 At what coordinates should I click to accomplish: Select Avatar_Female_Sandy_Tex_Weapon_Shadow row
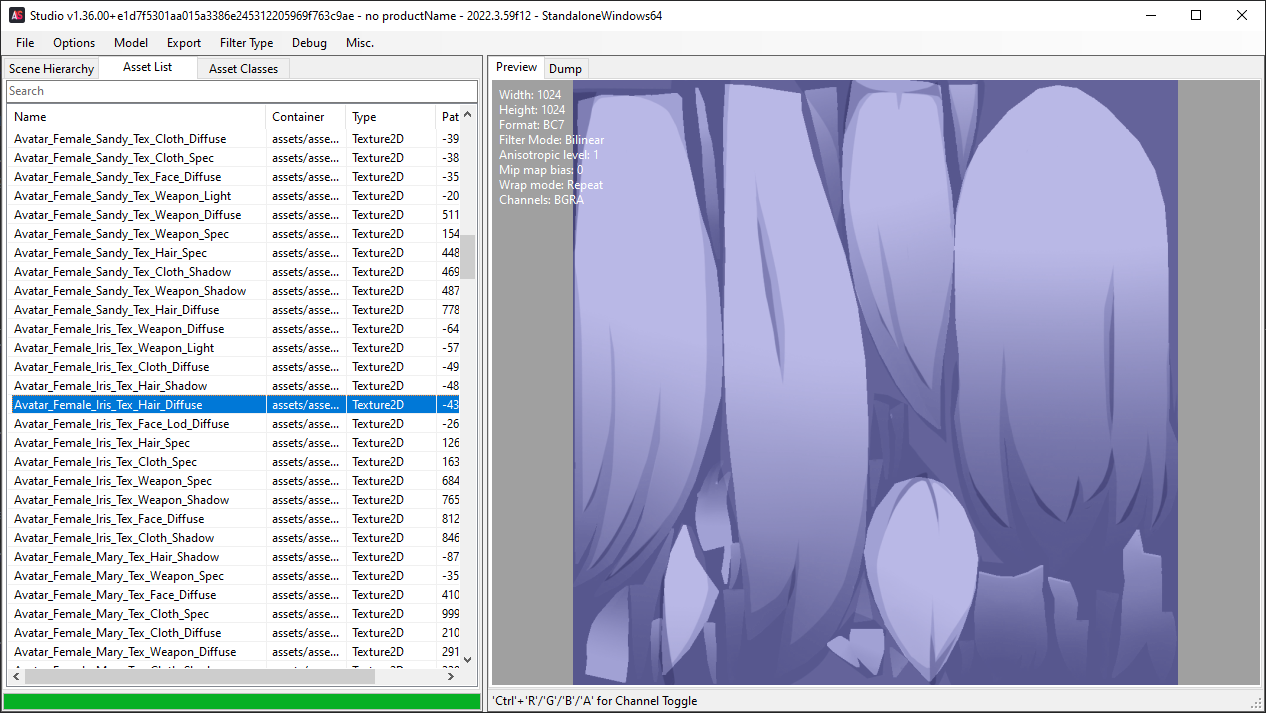pos(234,291)
